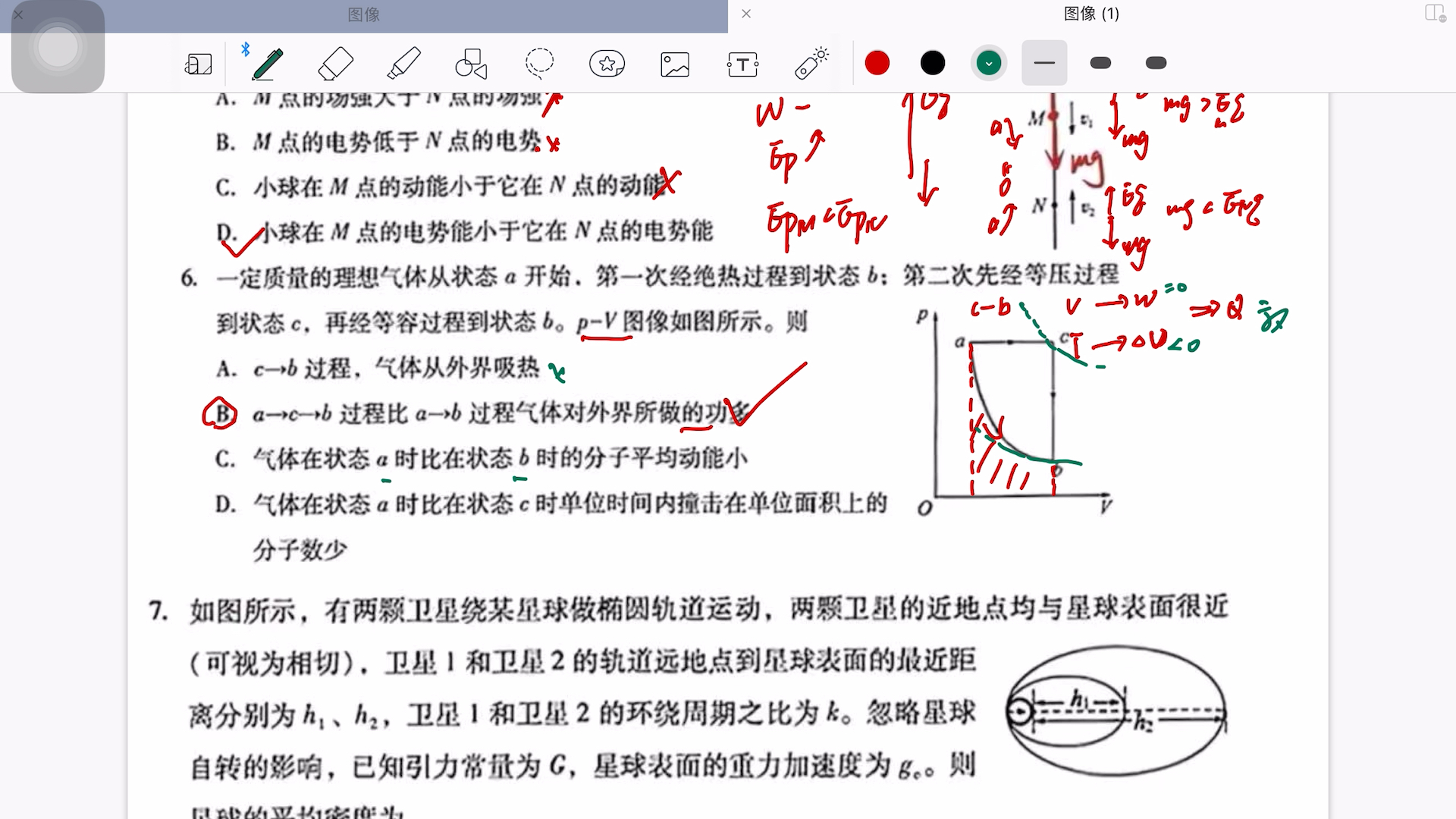Select the Text box tool
The image size is (1456, 819).
(742, 64)
